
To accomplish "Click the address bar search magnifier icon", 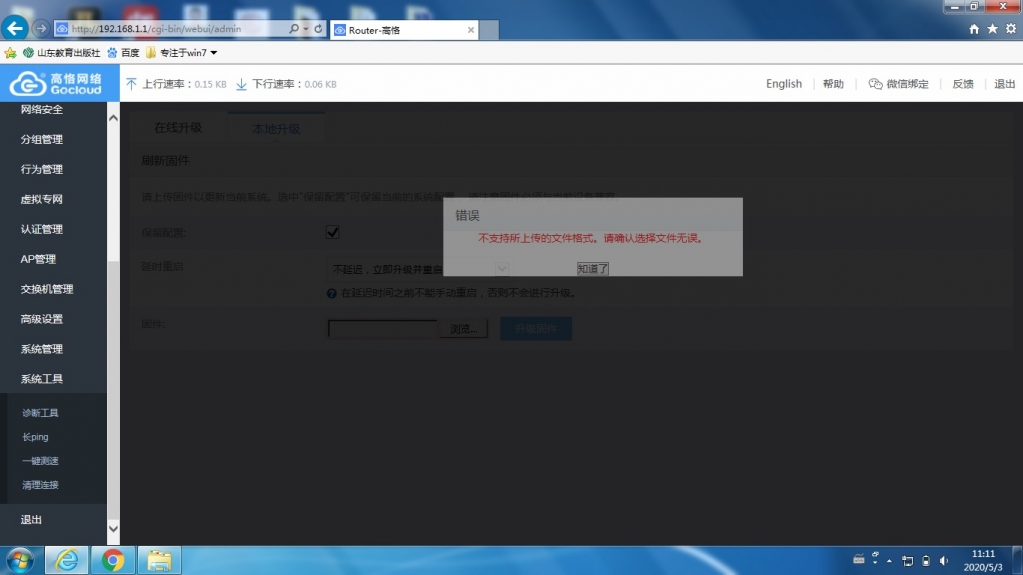I will pyautogui.click(x=294, y=29).
